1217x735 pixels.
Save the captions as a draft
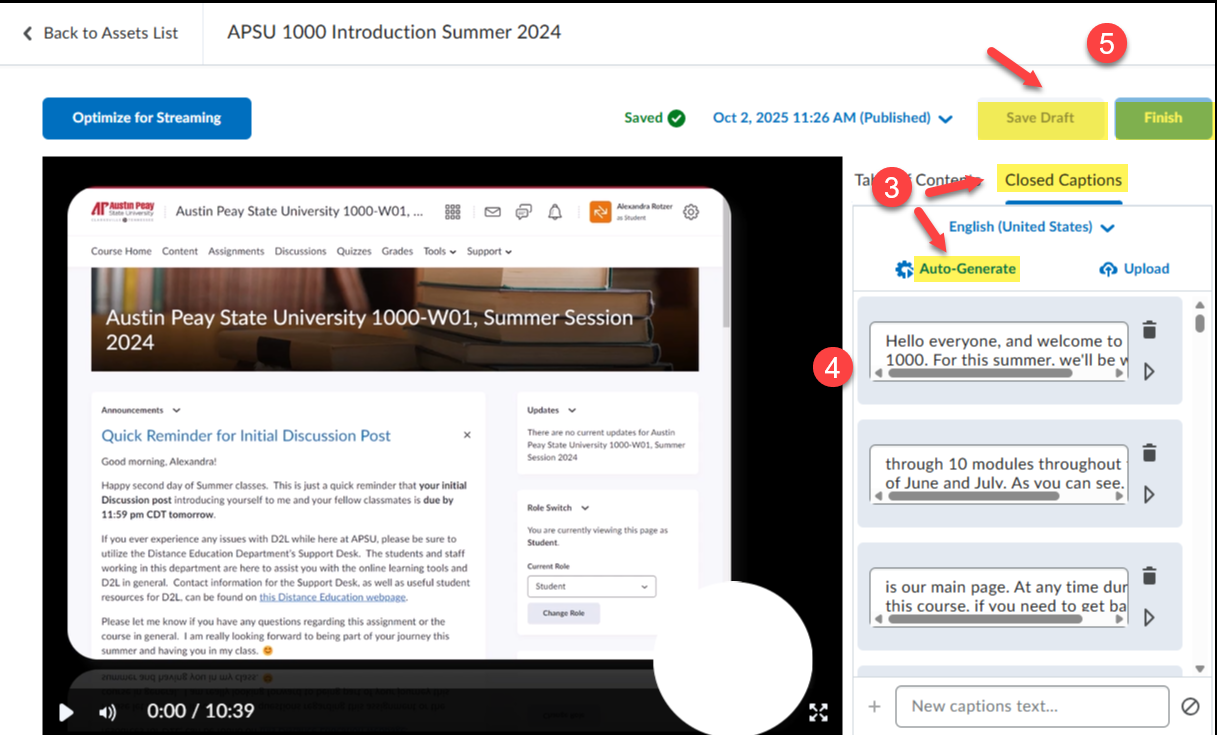coord(1042,118)
